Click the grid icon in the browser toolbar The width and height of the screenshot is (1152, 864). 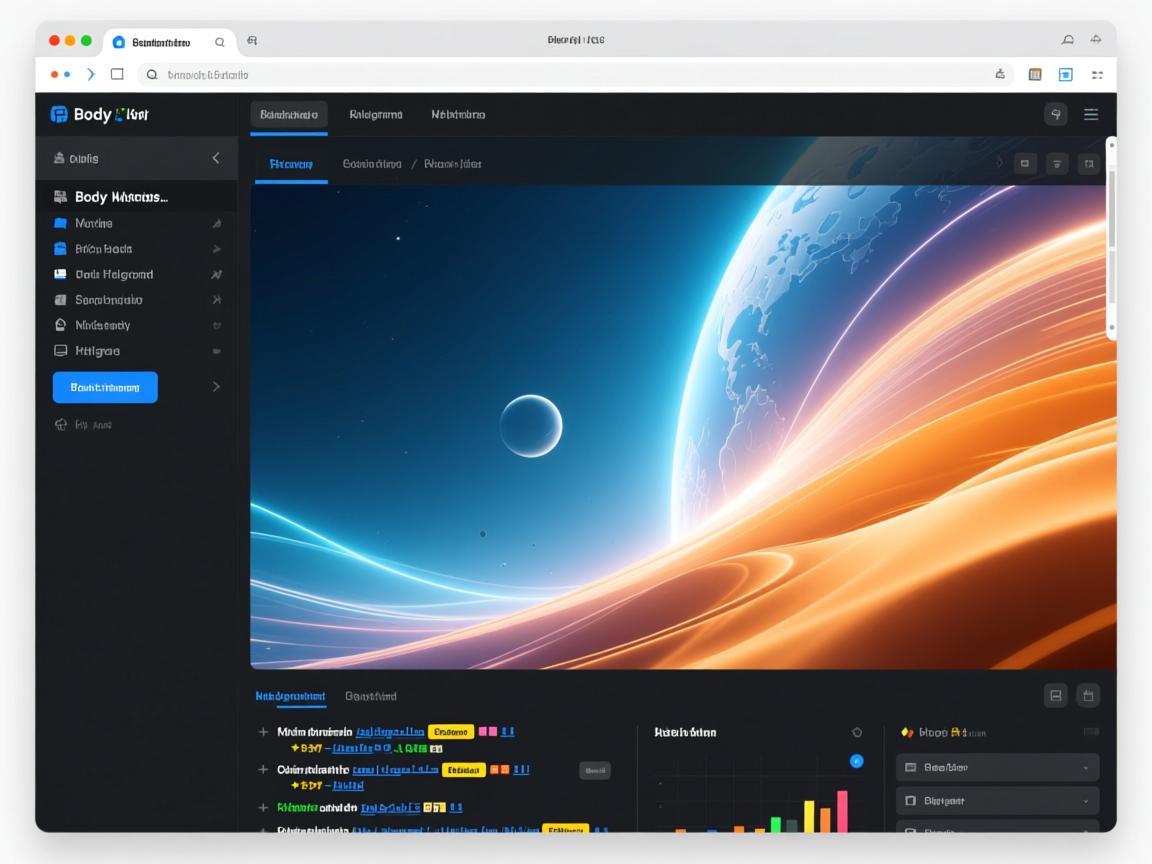click(x=1097, y=75)
